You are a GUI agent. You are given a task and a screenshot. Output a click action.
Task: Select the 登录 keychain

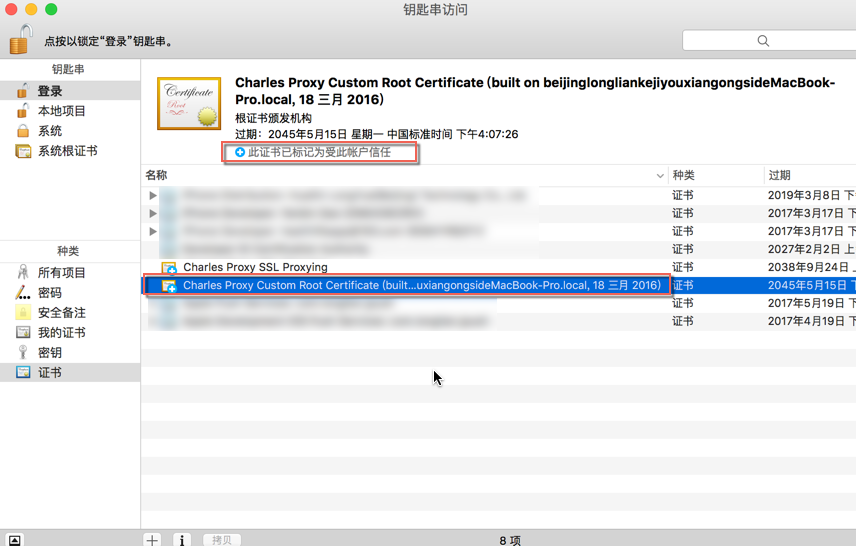point(70,91)
